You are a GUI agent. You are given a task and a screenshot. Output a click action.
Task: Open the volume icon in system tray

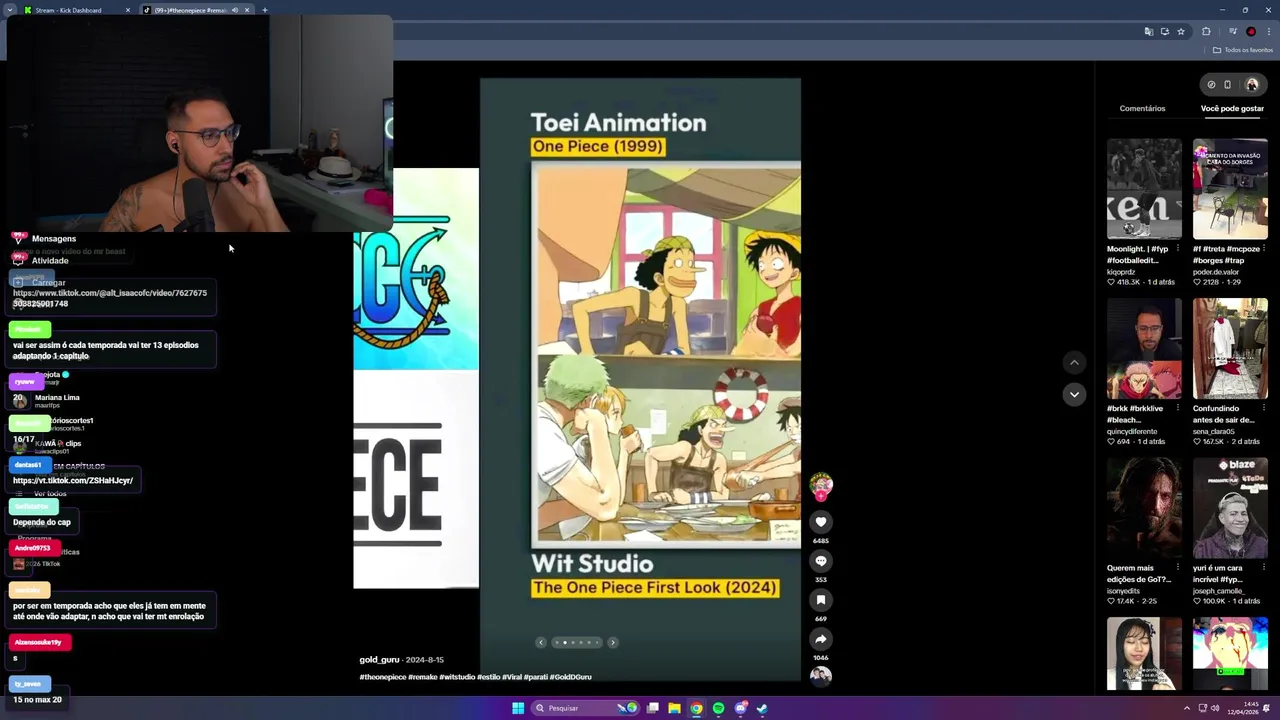point(1215,708)
